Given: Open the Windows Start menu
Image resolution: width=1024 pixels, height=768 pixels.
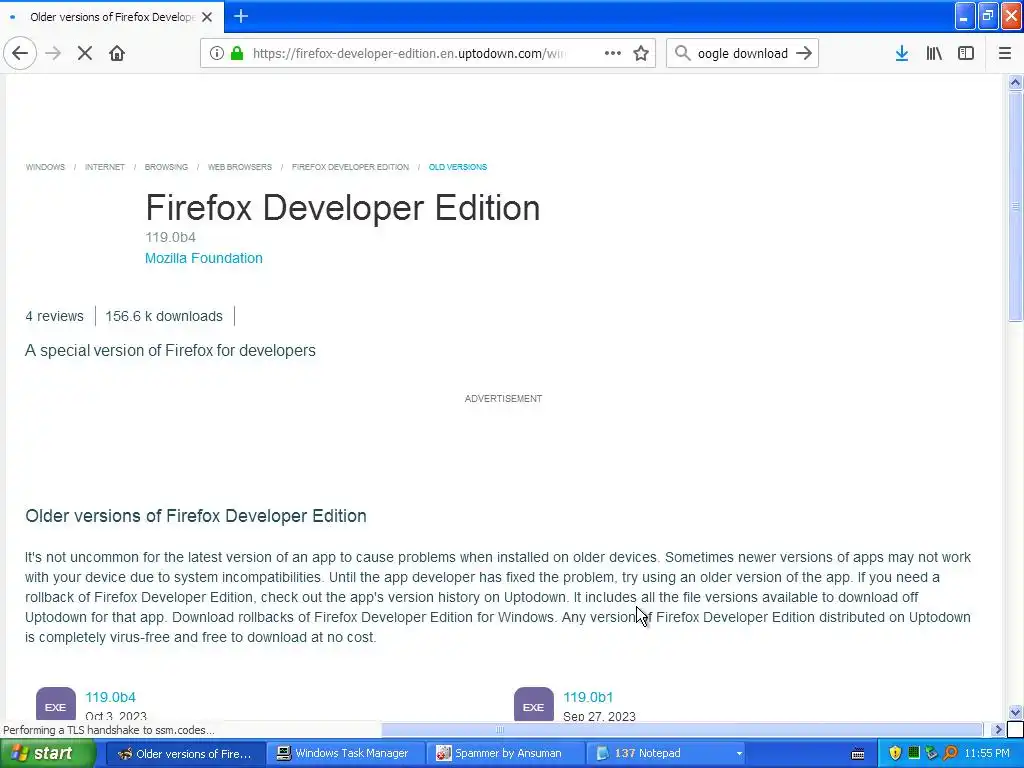Looking at the screenshot, I should tap(47, 754).
